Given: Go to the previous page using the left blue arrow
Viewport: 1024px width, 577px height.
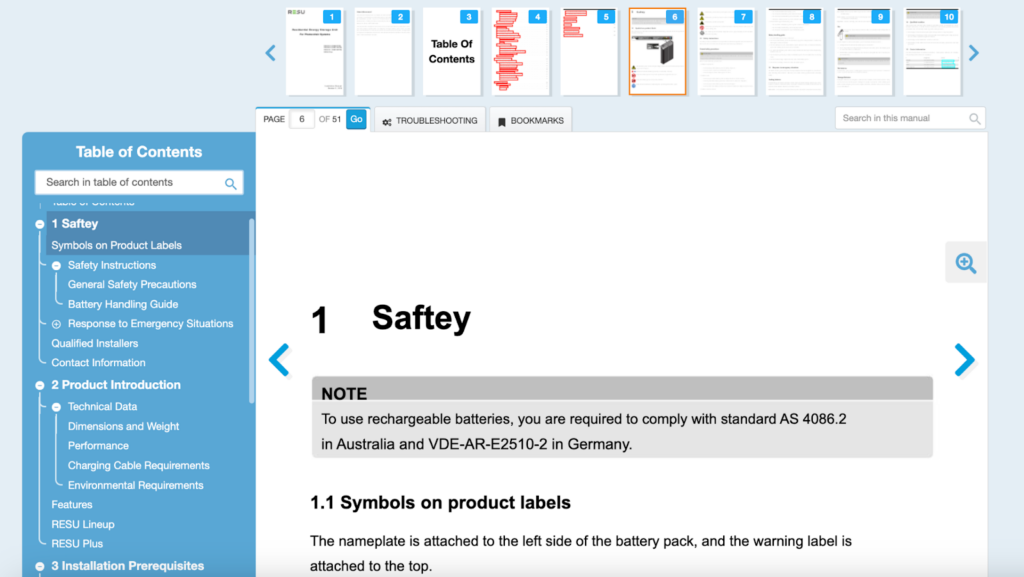Looking at the screenshot, I should 279,360.
